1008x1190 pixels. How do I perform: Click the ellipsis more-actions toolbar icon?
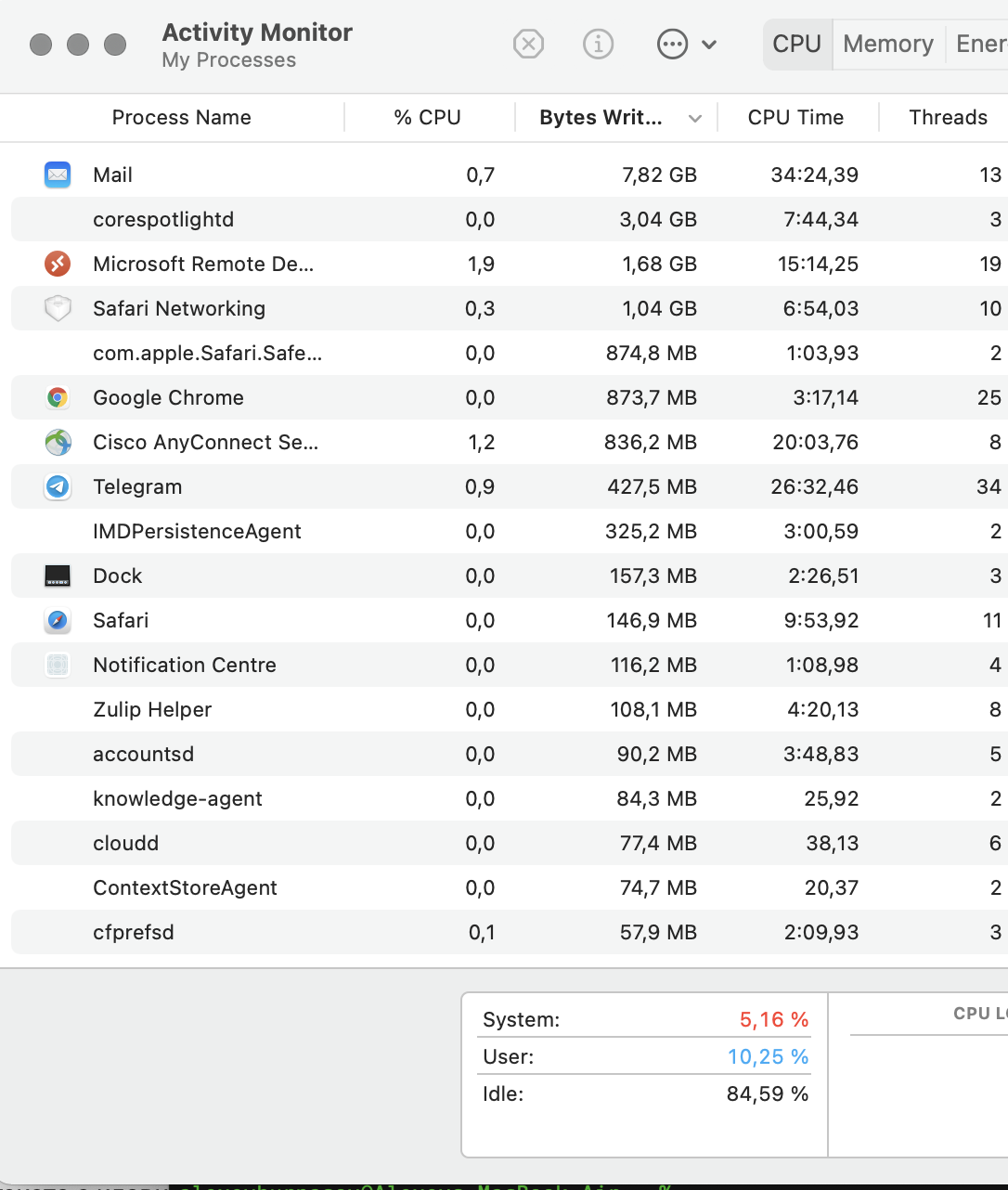pos(672,44)
